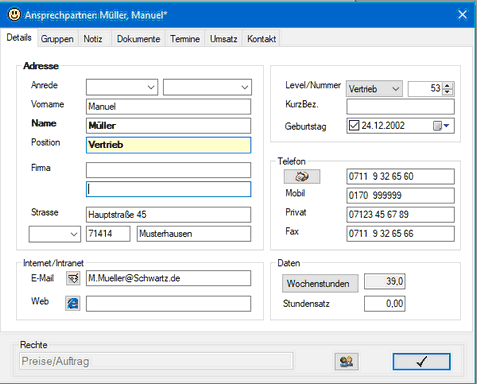Click the send e-mail envelope icon
The width and height of the screenshot is (477, 384).
(x=73, y=278)
